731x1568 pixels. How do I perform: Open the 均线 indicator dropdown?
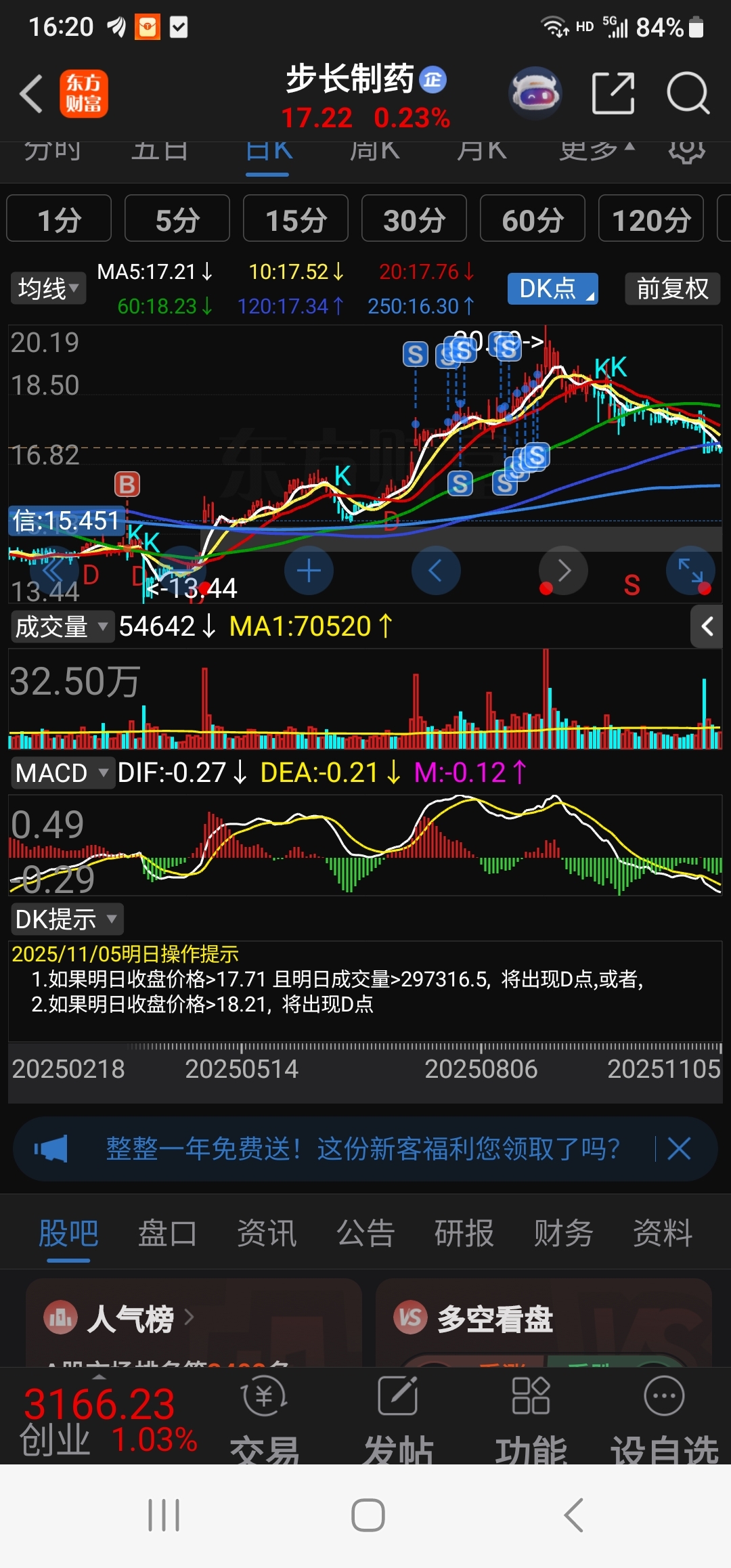tap(48, 288)
